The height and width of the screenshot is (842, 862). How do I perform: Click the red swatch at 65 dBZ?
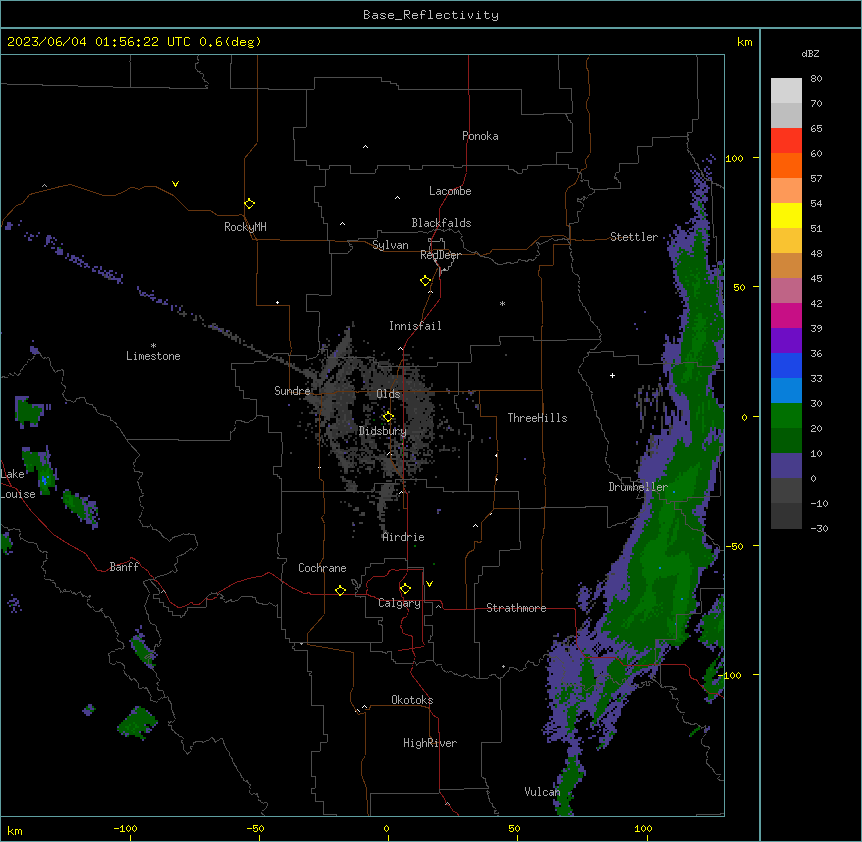(x=786, y=140)
